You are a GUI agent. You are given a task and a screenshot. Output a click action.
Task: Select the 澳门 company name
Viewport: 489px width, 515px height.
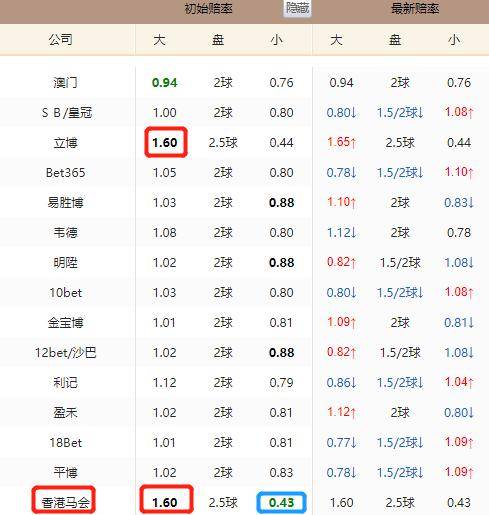tap(65, 82)
